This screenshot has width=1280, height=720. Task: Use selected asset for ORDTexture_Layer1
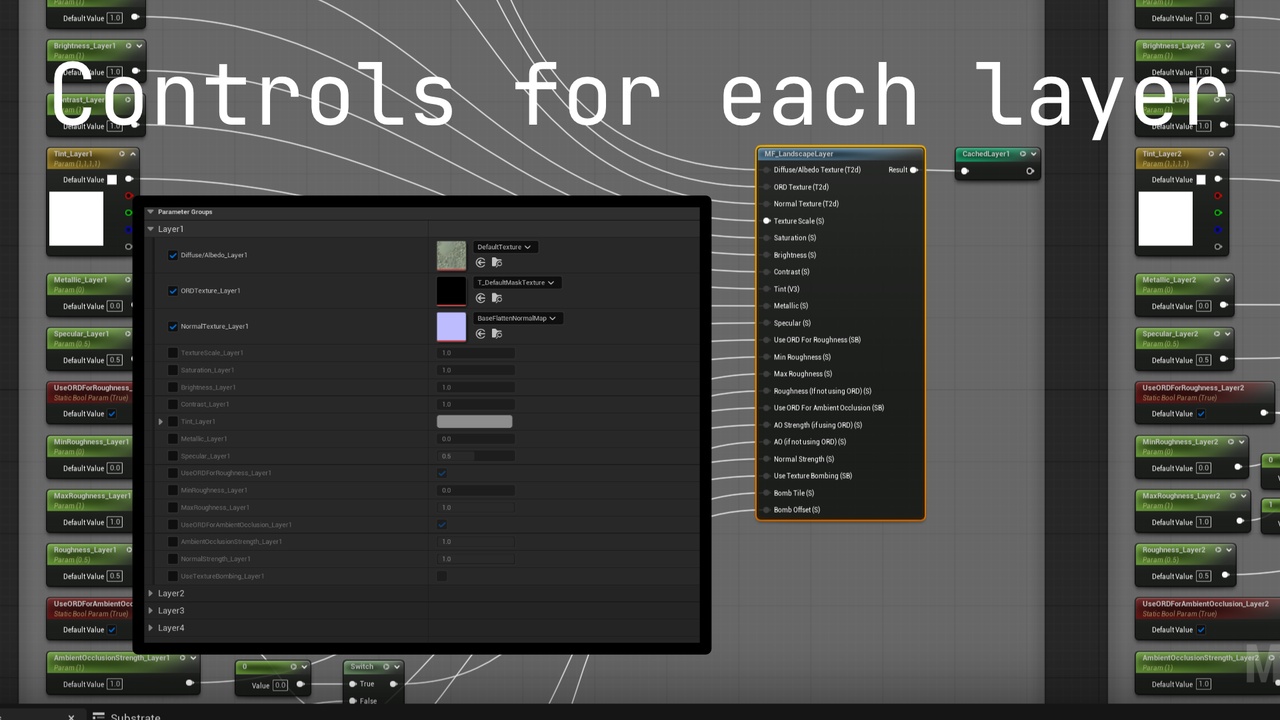click(x=481, y=298)
